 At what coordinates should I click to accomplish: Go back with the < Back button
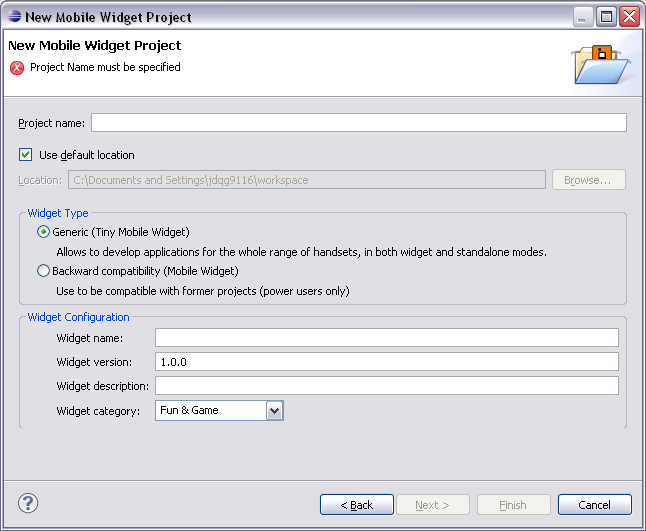(357, 505)
